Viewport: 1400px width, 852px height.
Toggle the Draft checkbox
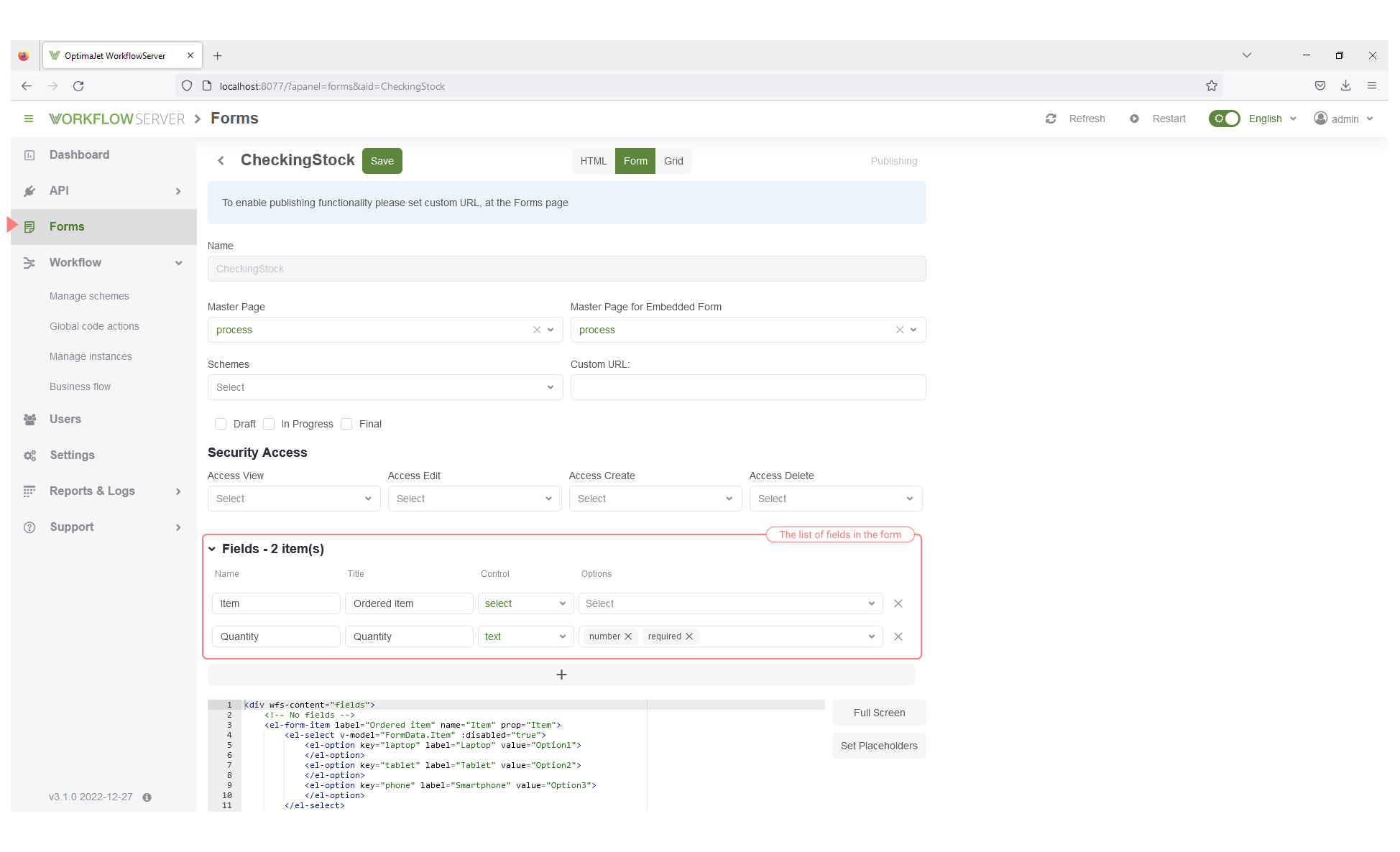click(x=221, y=424)
